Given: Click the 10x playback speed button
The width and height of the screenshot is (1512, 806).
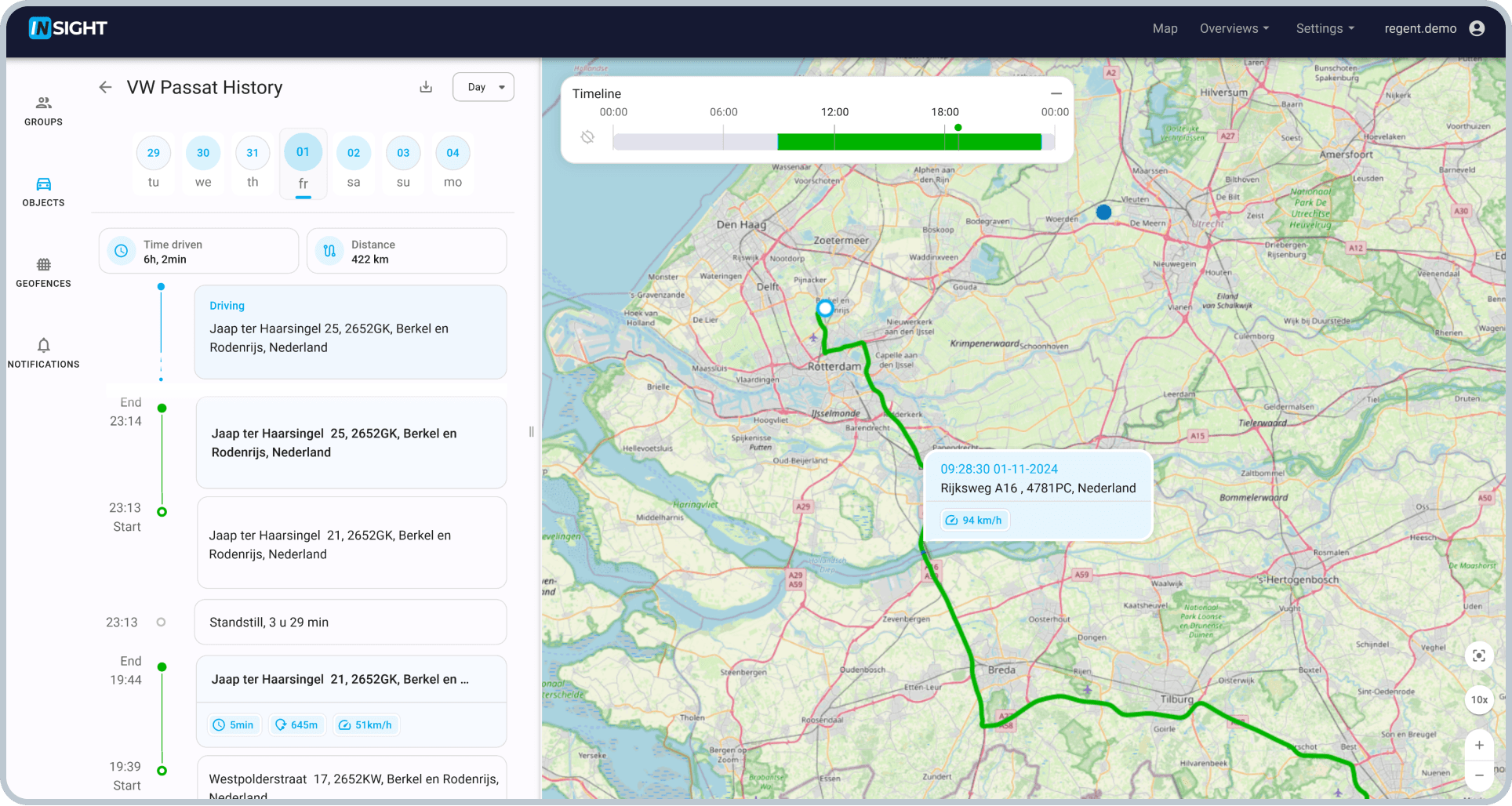Looking at the screenshot, I should point(1479,699).
